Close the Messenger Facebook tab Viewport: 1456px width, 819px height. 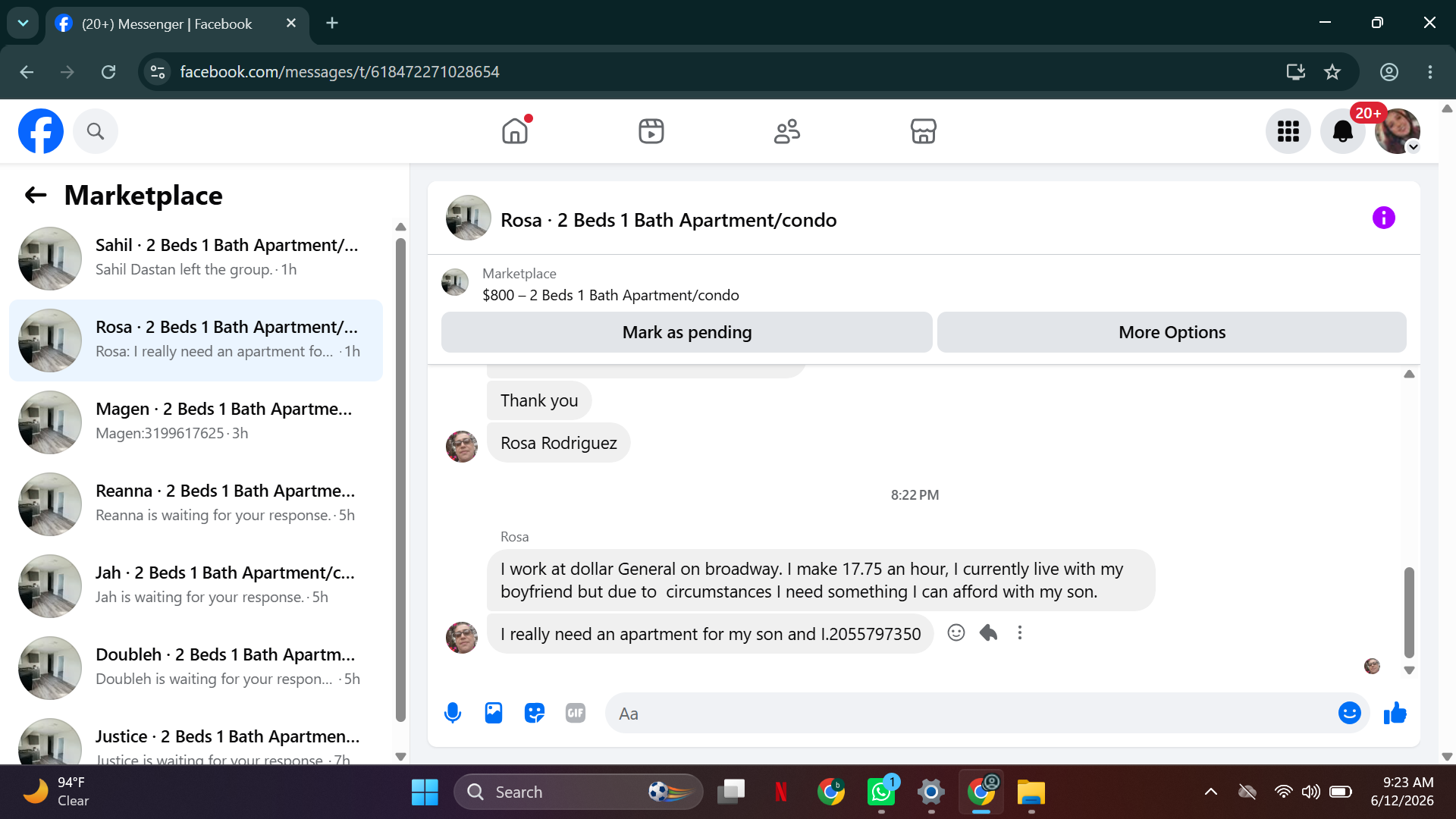point(291,24)
